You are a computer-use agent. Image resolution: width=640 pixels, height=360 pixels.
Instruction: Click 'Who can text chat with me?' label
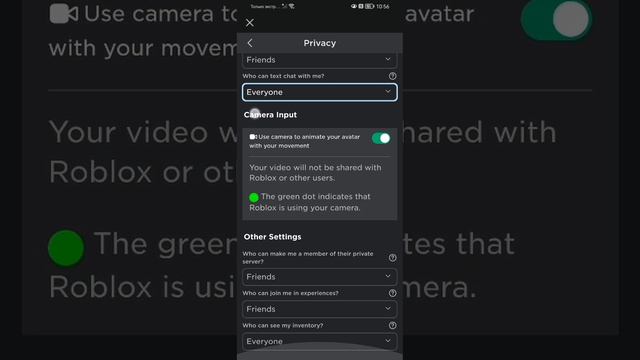(283, 76)
